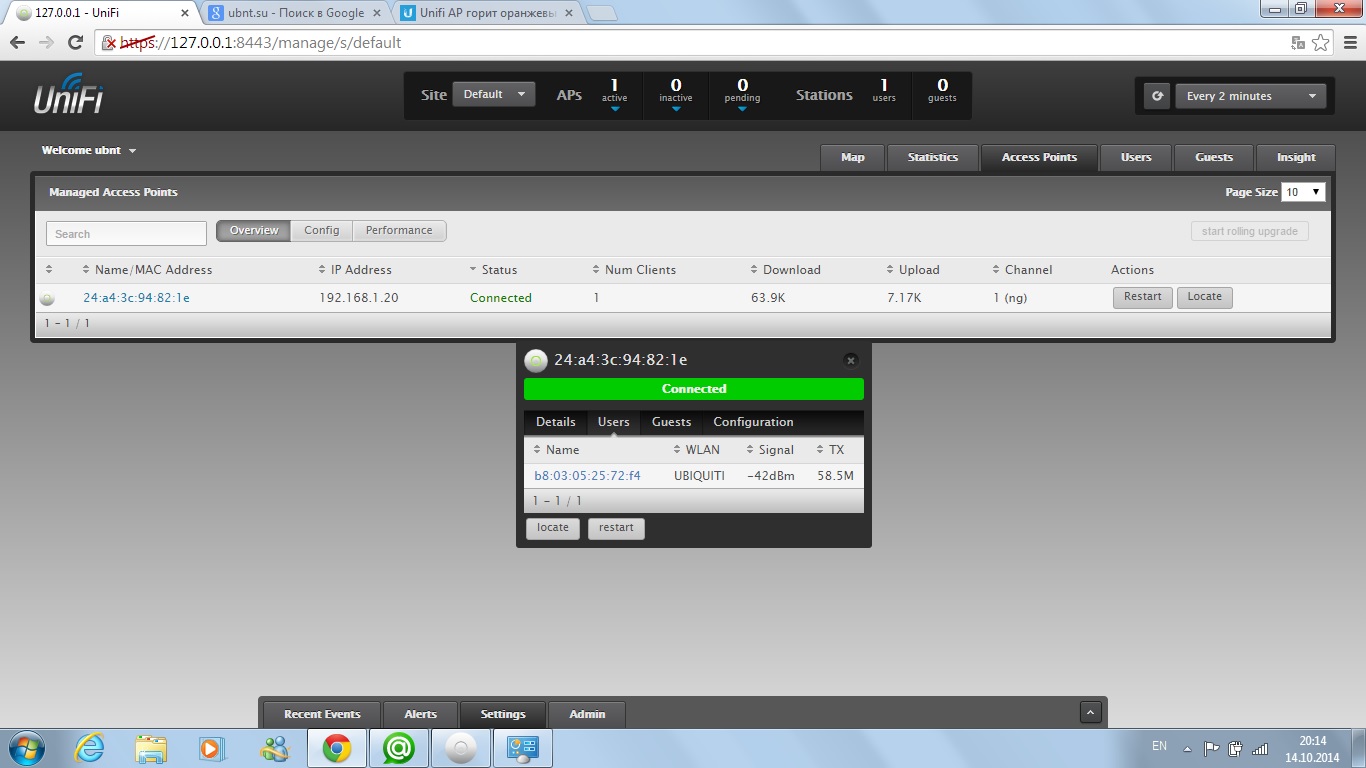Click the Restart button in Actions column
Viewport: 1366px width, 768px height.
[x=1142, y=297]
